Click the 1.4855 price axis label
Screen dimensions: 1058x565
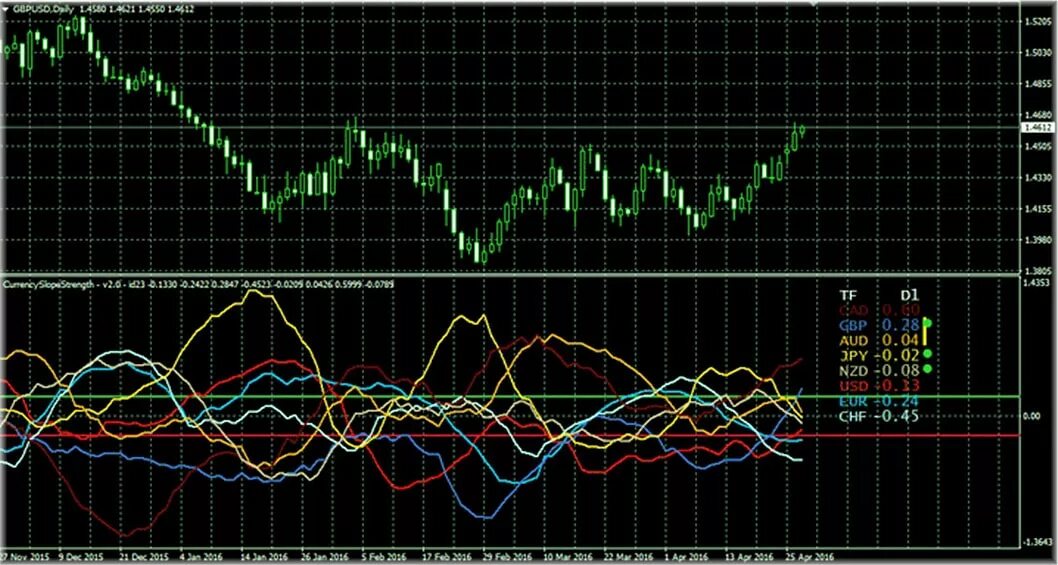point(1036,84)
